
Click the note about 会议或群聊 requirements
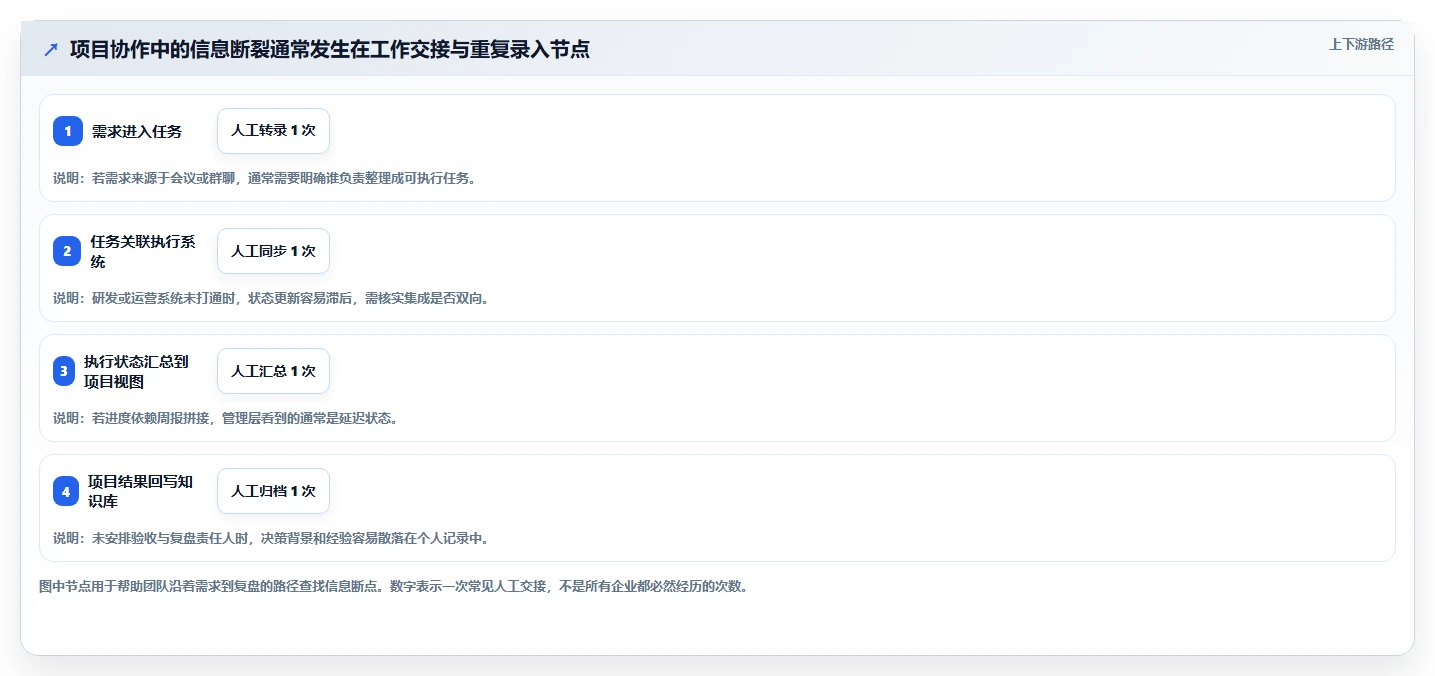pos(264,178)
